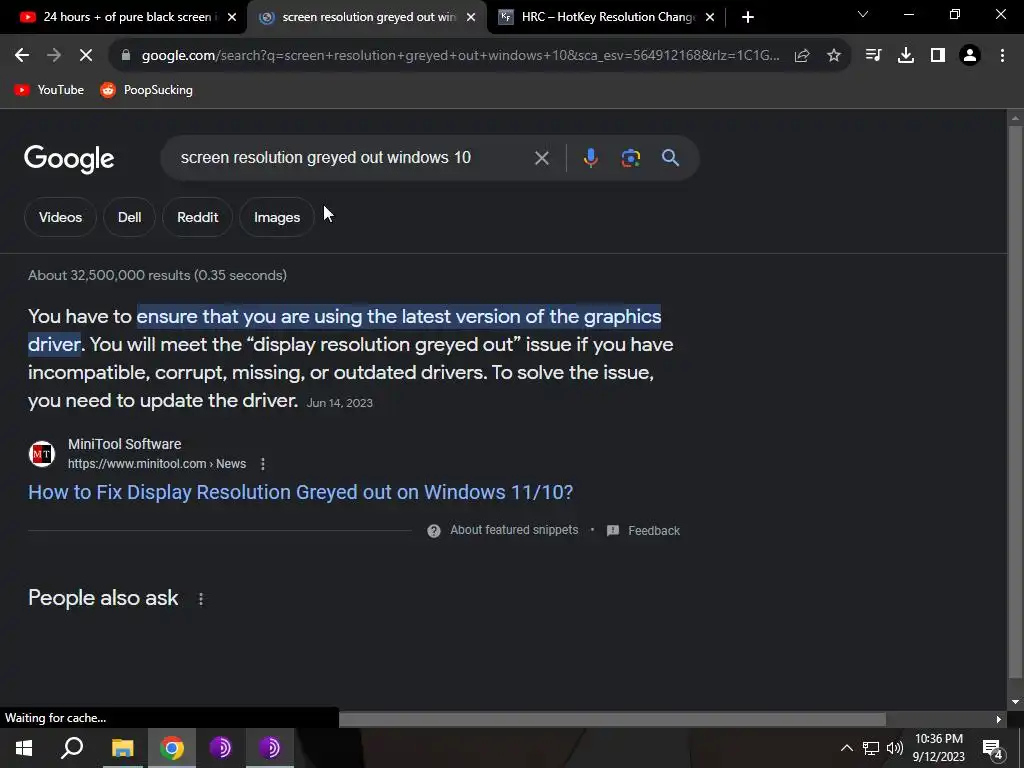Open the YouTube bookmark
Screen dimensions: 1024x768
(49, 90)
